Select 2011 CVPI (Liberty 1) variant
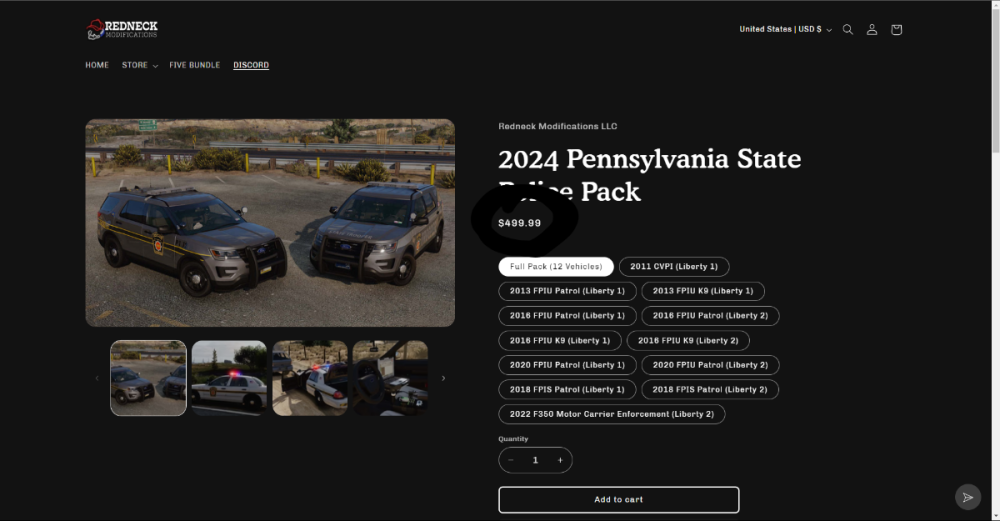The height and width of the screenshot is (521, 1000). [x=674, y=267]
